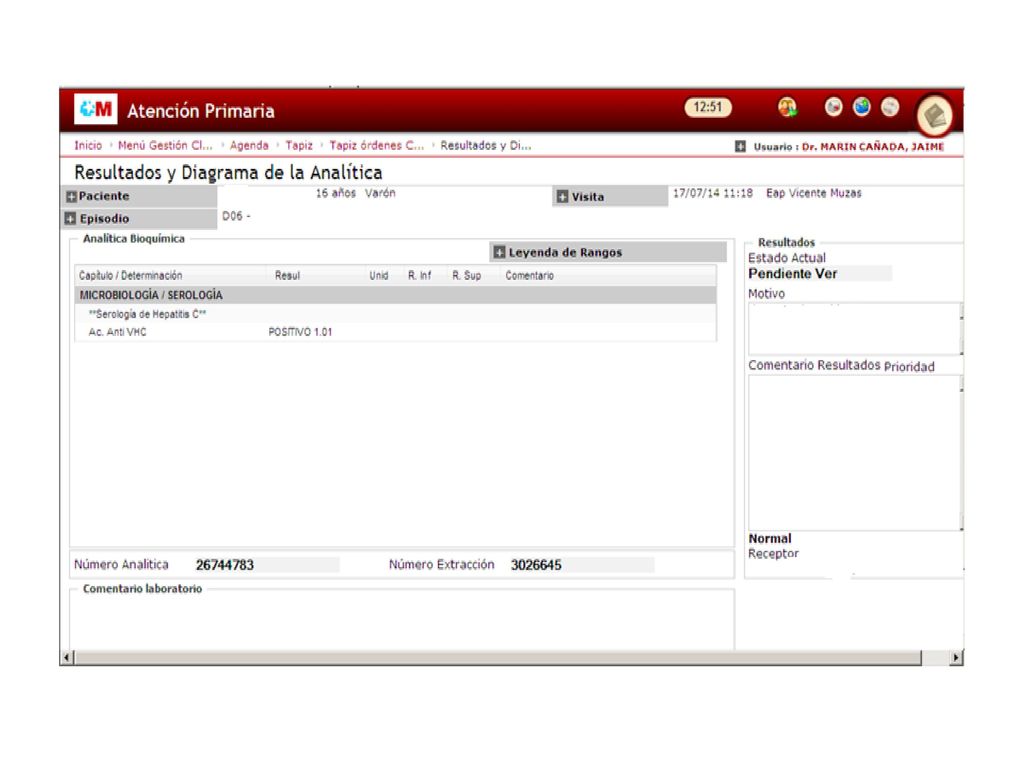1024x768 pixels.
Task: Expand the Paciente section
Action: coord(71,197)
